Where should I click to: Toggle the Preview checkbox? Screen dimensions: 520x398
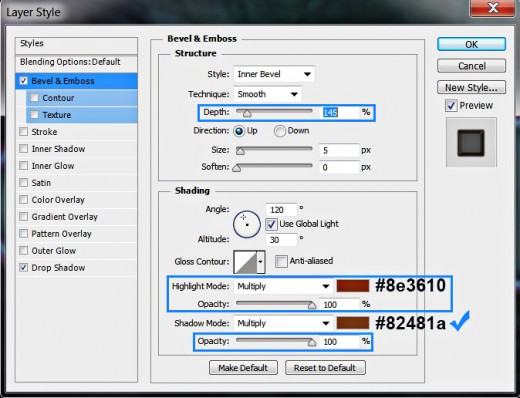point(451,106)
